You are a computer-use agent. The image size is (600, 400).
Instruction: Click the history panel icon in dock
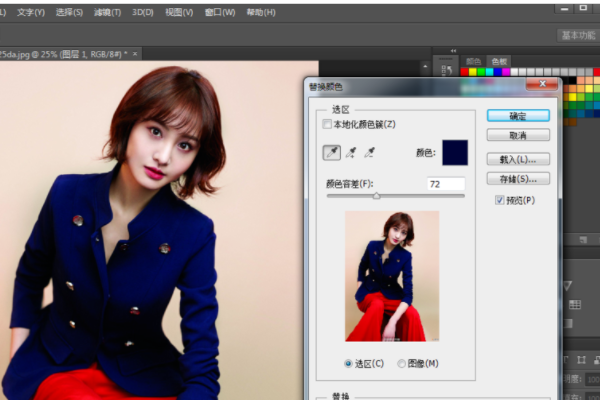pyautogui.click(x=446, y=70)
